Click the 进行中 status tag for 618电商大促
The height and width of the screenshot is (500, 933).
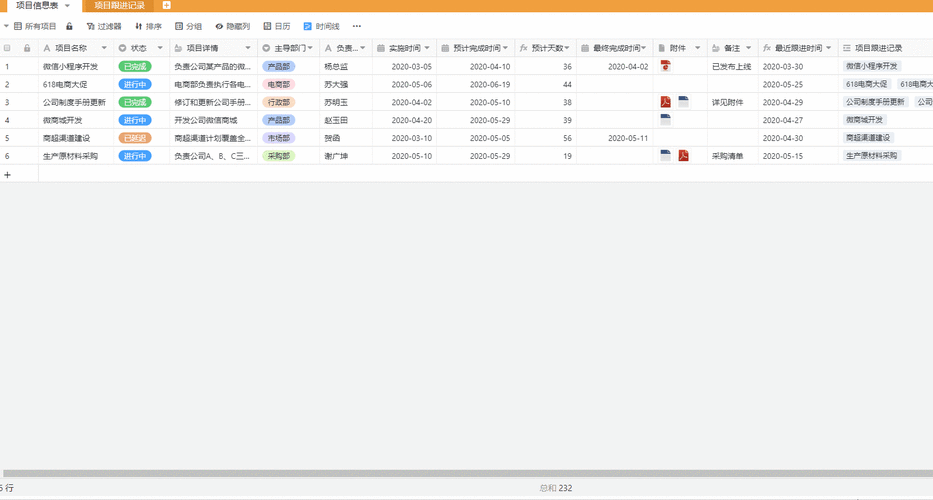pyautogui.click(x=135, y=85)
